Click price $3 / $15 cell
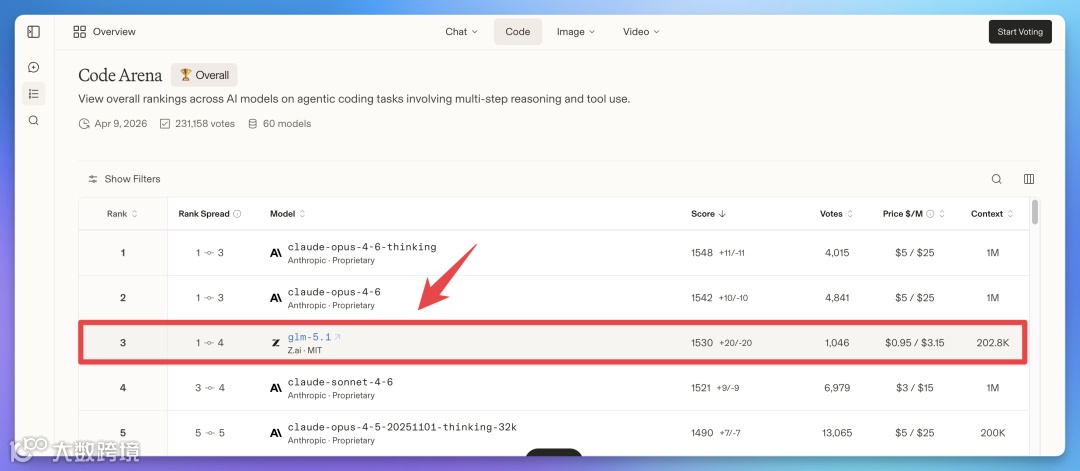 click(915, 388)
